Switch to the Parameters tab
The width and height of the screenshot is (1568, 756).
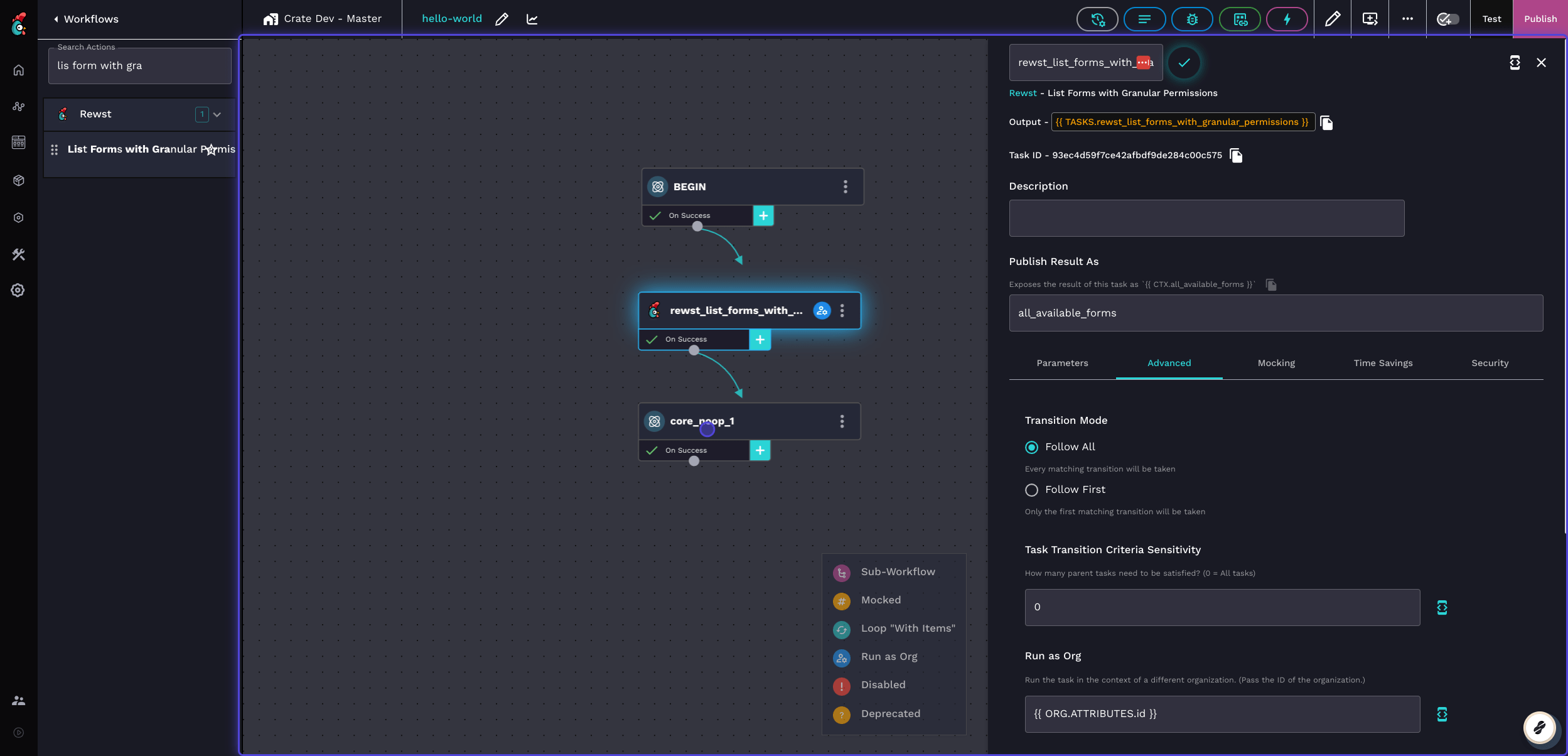tap(1062, 363)
